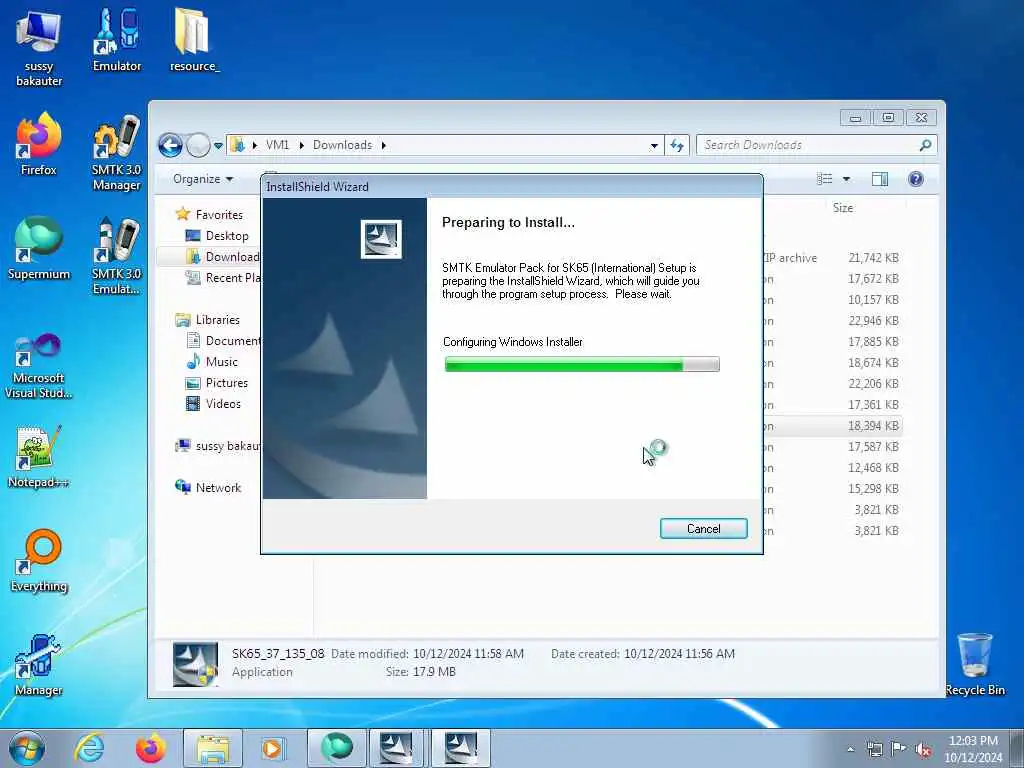Click the Search Downloads field
This screenshot has height=768, width=1024.
(x=816, y=145)
